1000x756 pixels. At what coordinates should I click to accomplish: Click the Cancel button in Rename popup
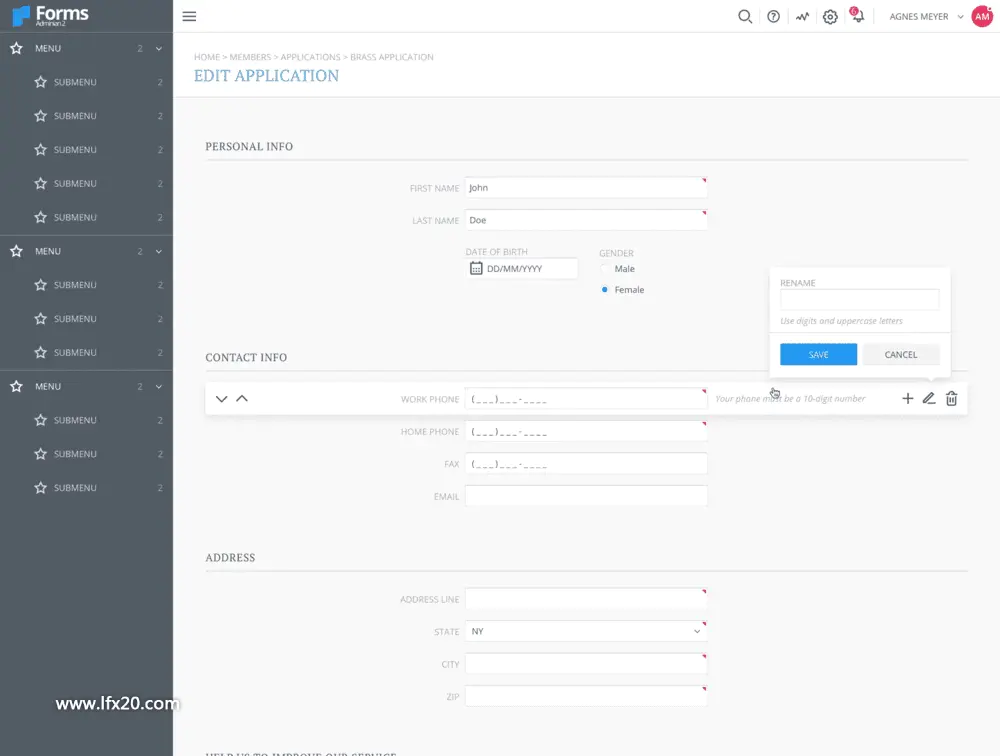pyautogui.click(x=901, y=355)
